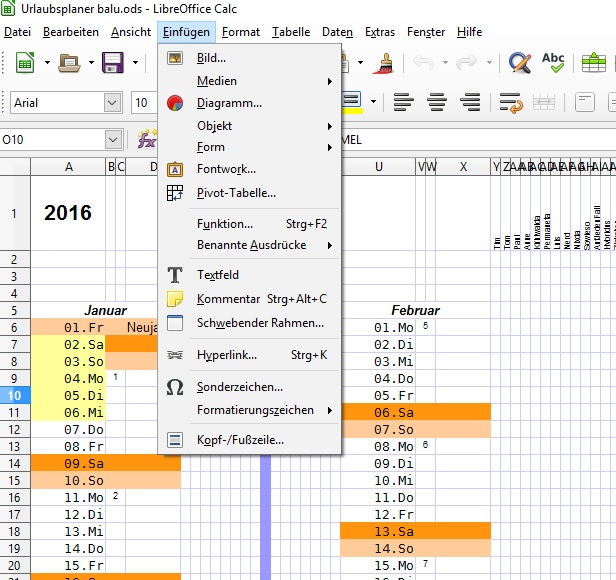The image size is (616, 580).
Task: Click the Wrap text icon
Action: tap(511, 103)
